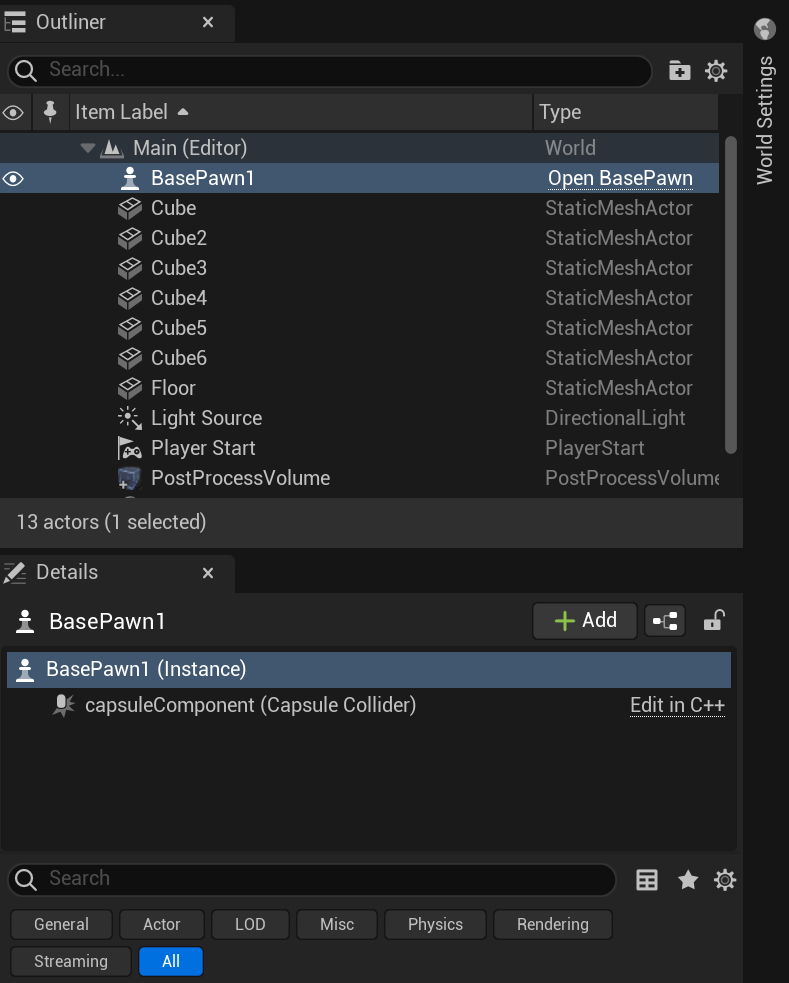This screenshot has width=789, height=983.
Task: Click the Edit in C++ link
Action: pos(677,705)
